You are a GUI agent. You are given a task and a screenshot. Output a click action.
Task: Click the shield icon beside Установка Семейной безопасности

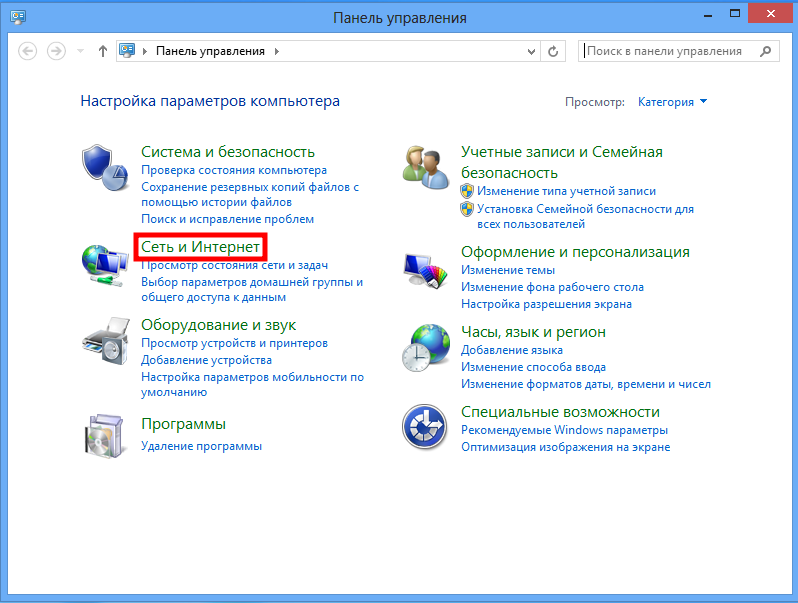coord(467,209)
